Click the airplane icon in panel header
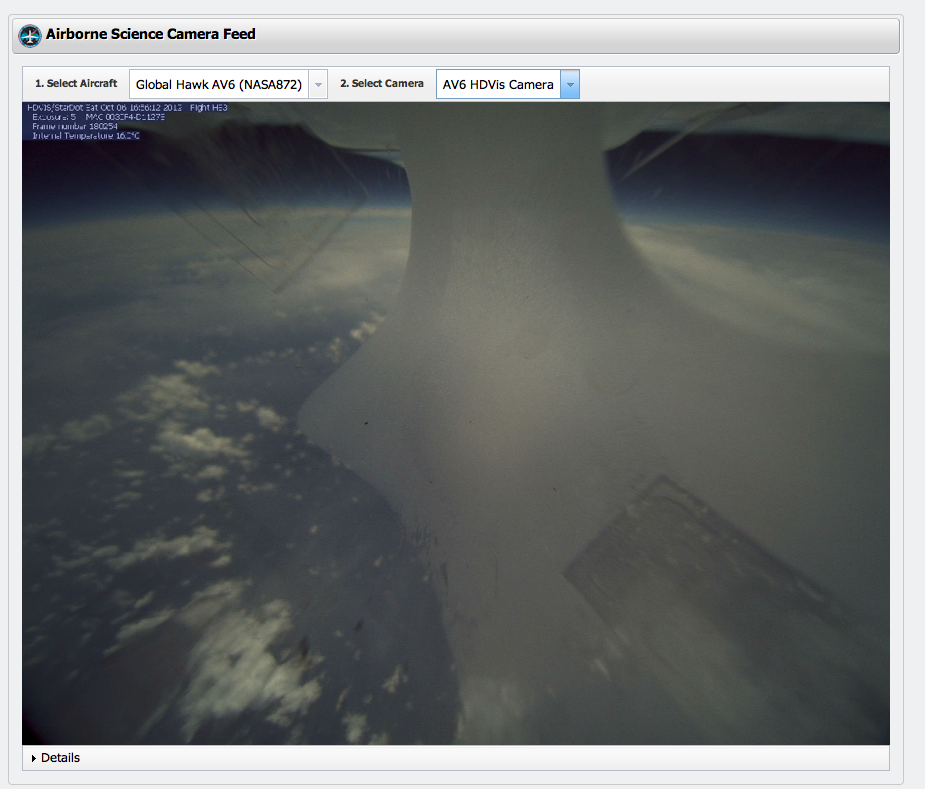 coord(30,36)
